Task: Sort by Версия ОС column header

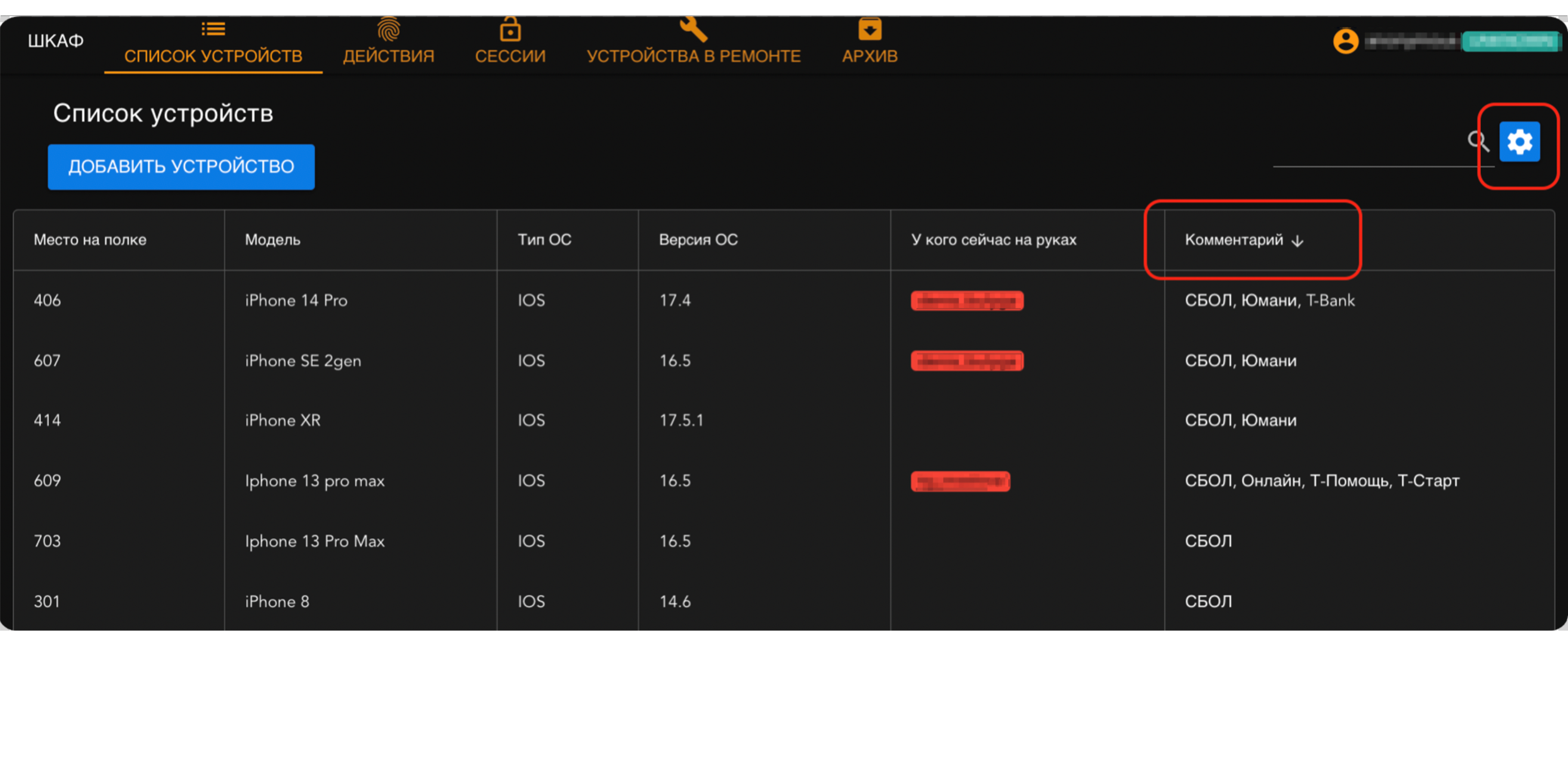Action: click(698, 240)
